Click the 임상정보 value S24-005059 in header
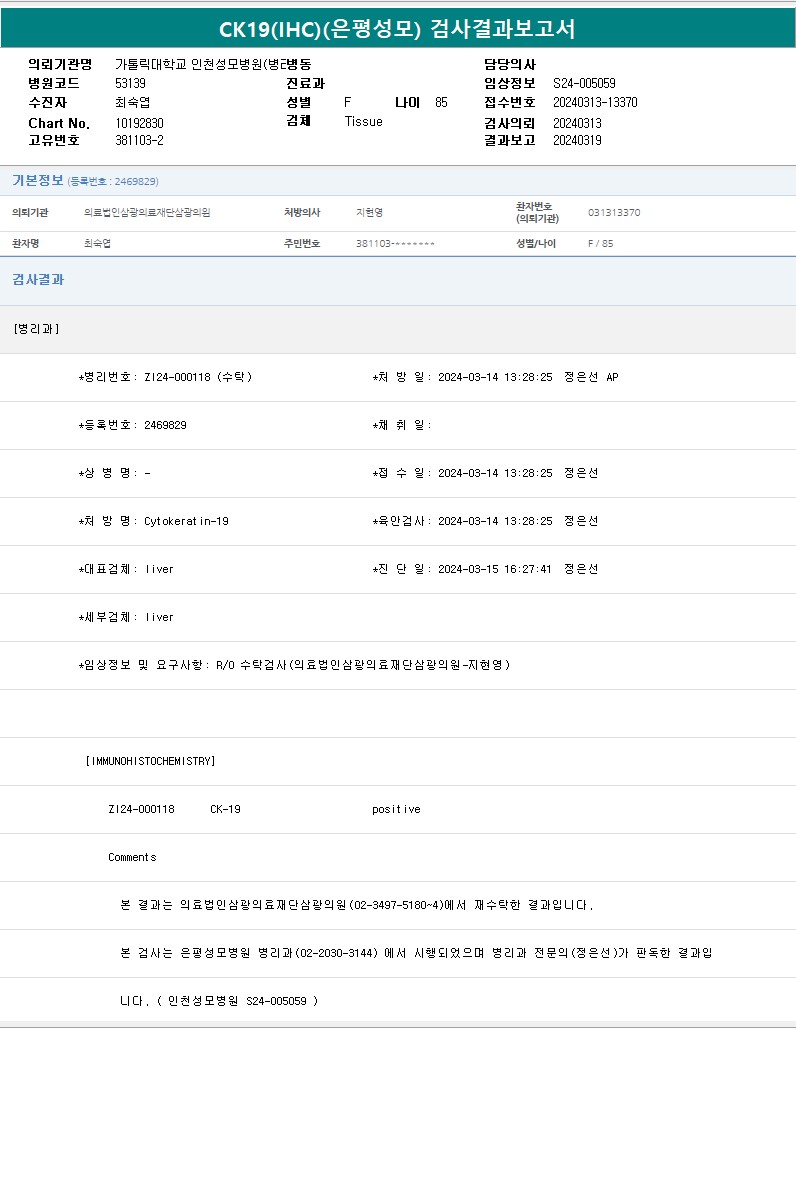796x1191 pixels. (584, 83)
